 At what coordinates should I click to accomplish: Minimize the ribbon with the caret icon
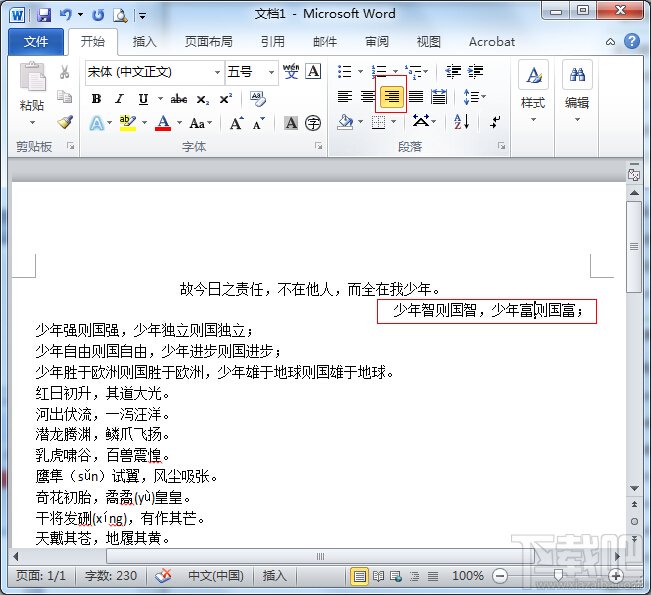(610, 42)
